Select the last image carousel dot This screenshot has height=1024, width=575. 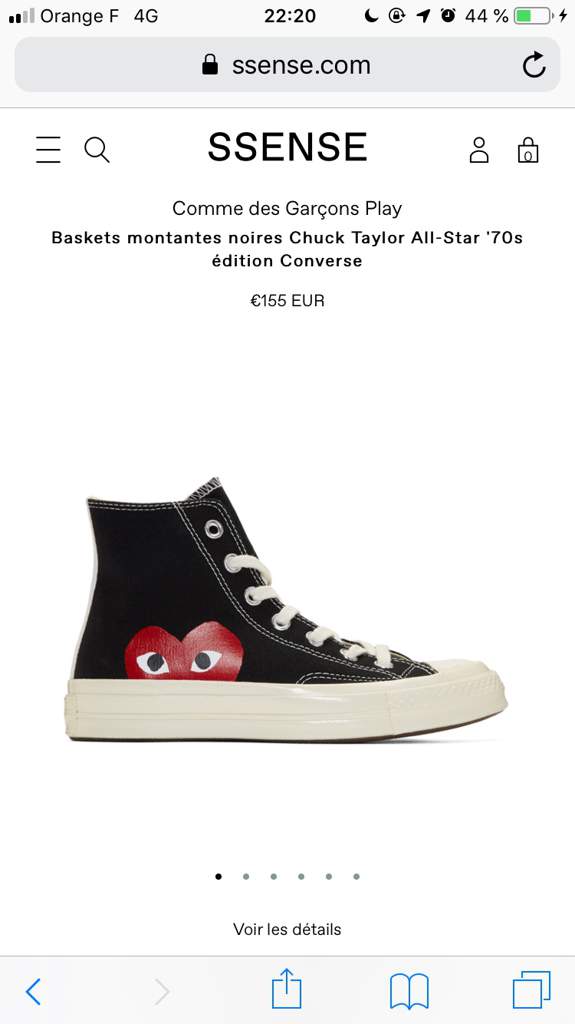tap(356, 876)
